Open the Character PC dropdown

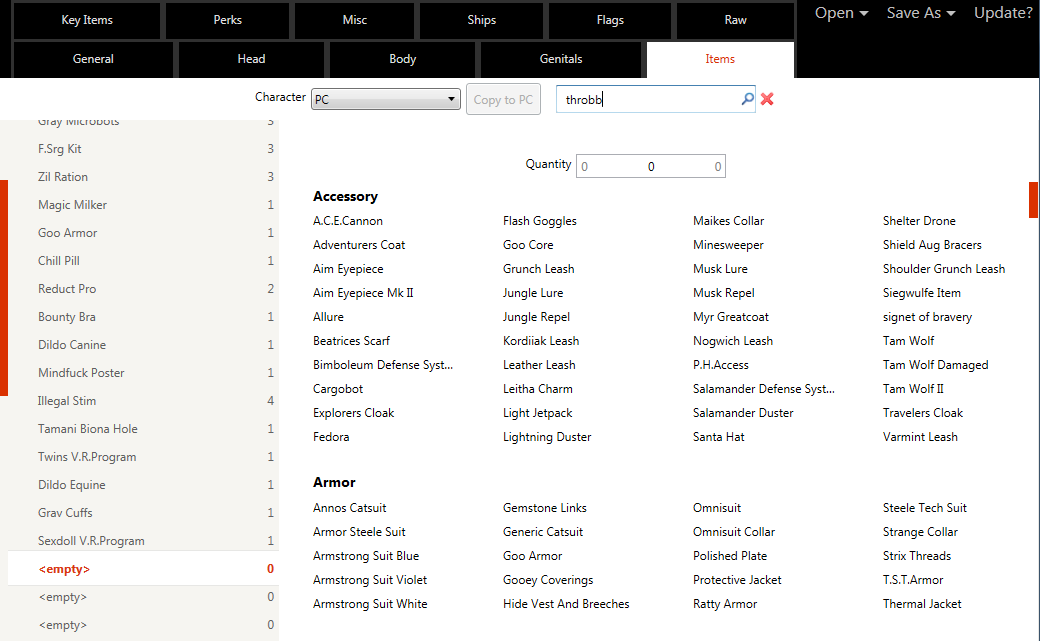point(385,99)
